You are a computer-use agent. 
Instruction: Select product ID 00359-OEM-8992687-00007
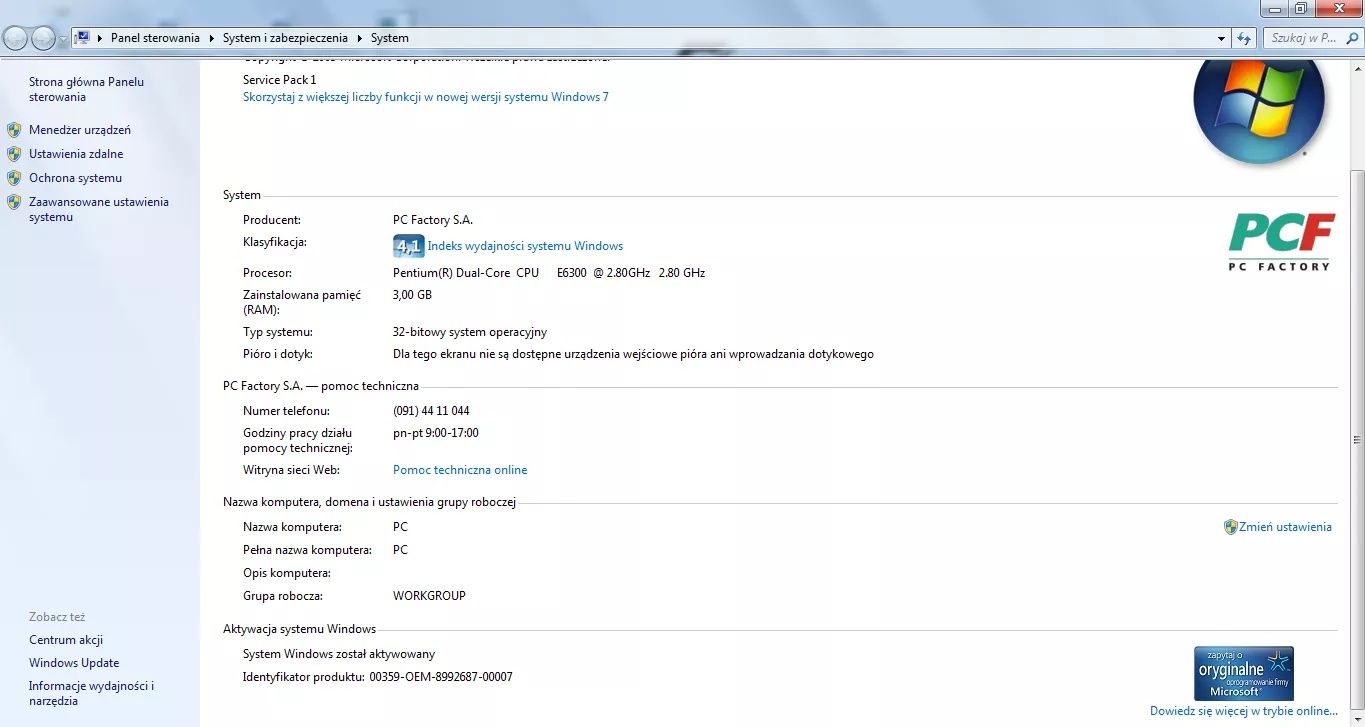pyautogui.click(x=441, y=677)
